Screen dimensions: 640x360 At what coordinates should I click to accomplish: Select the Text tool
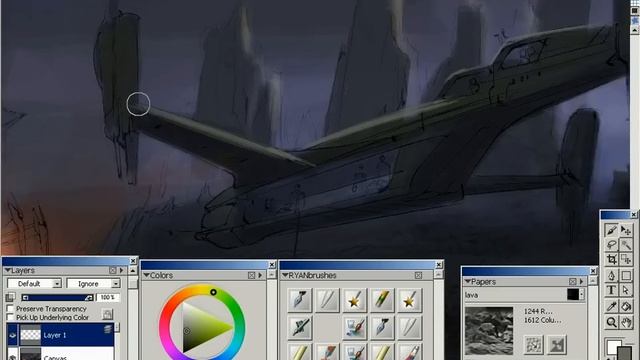tap(611, 290)
